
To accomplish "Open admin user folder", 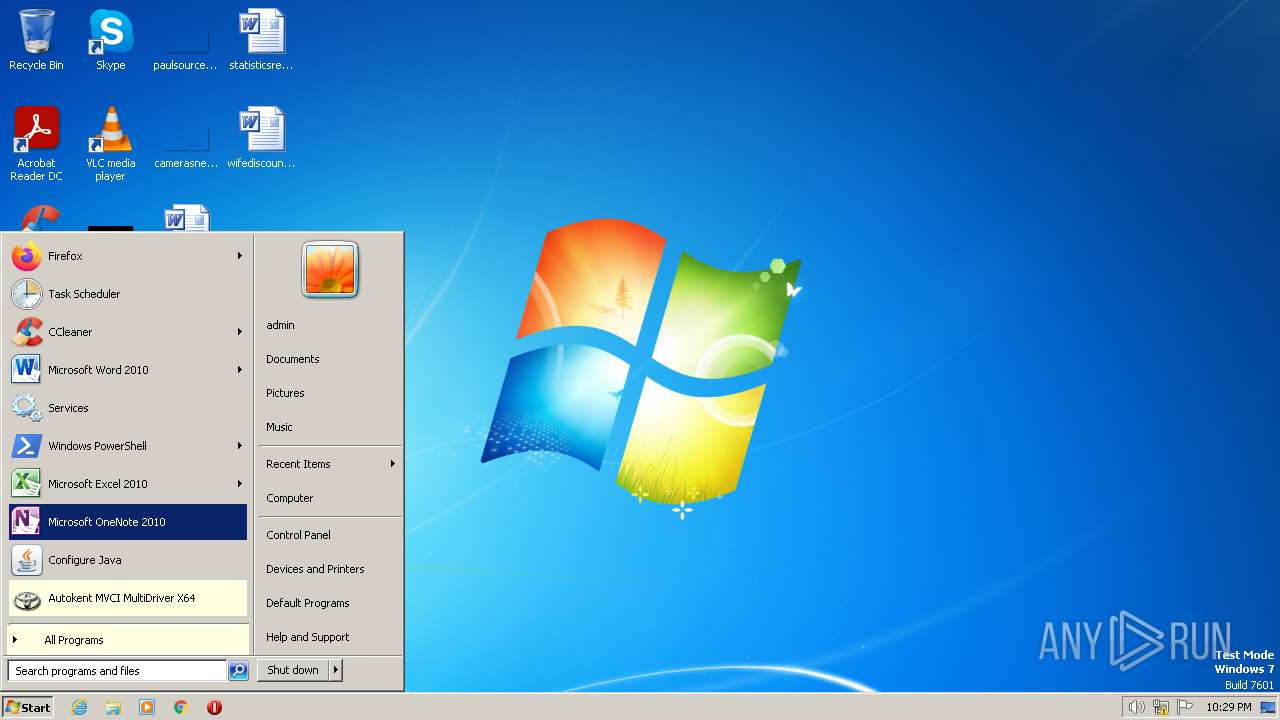I will point(330,325).
